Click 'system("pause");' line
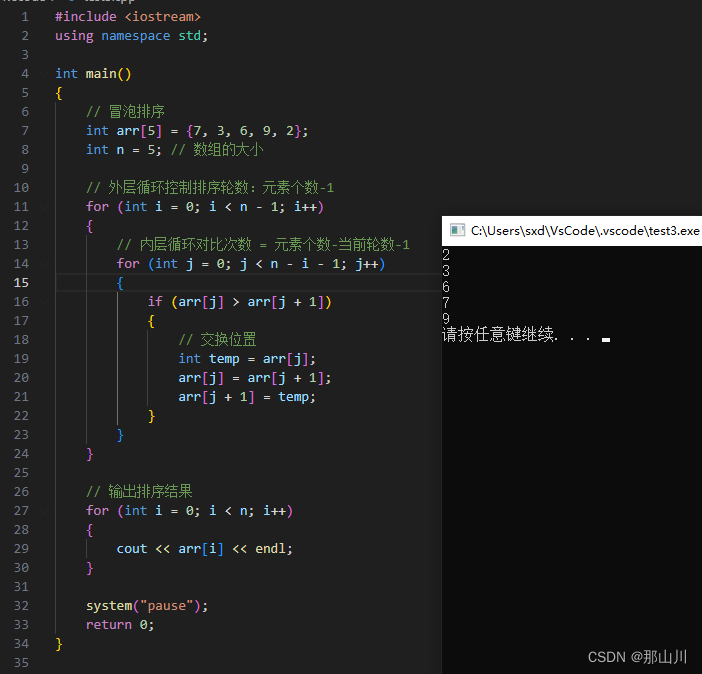 point(147,606)
